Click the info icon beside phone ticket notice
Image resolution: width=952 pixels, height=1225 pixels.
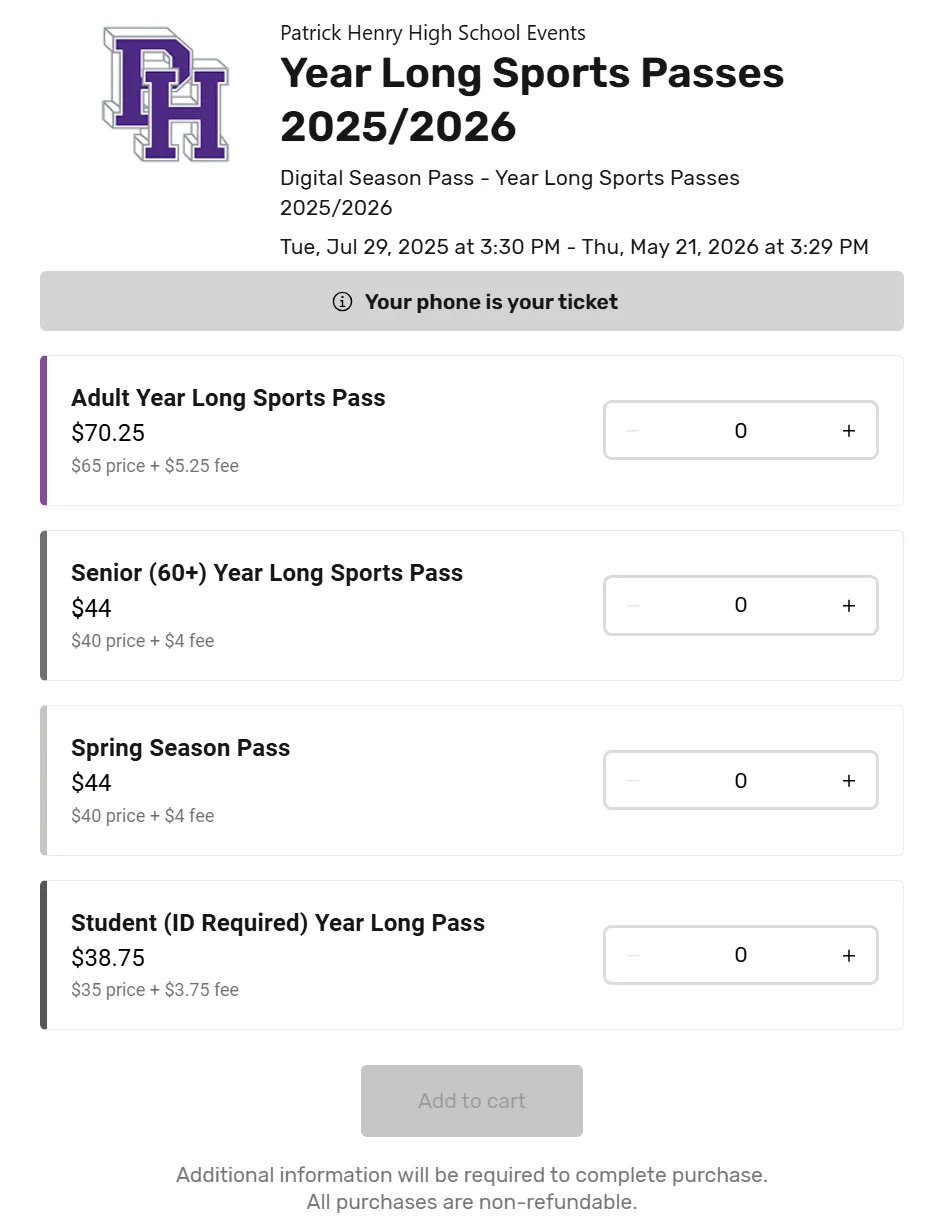tap(342, 302)
